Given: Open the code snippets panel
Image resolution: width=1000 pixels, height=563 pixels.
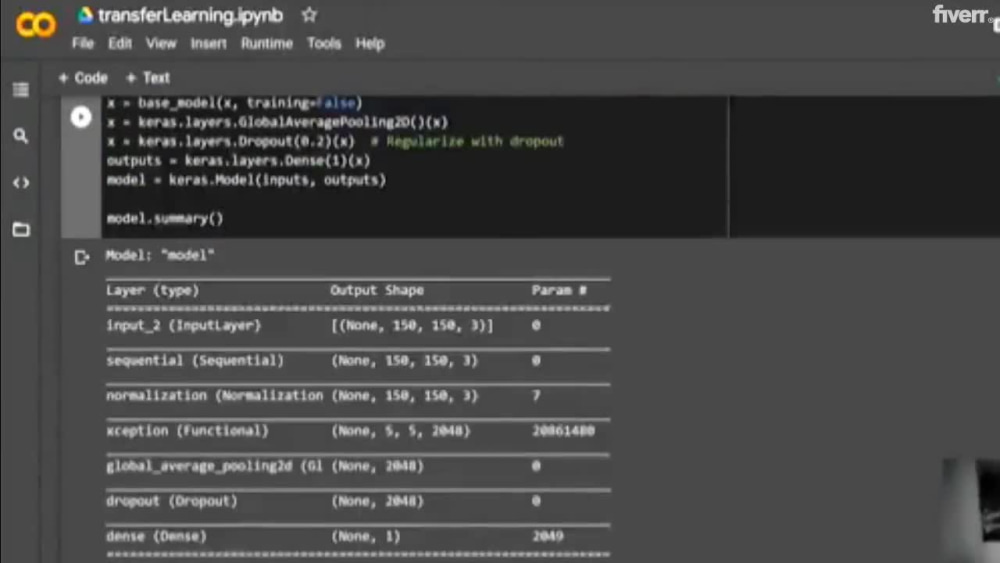Looking at the screenshot, I should [21, 183].
